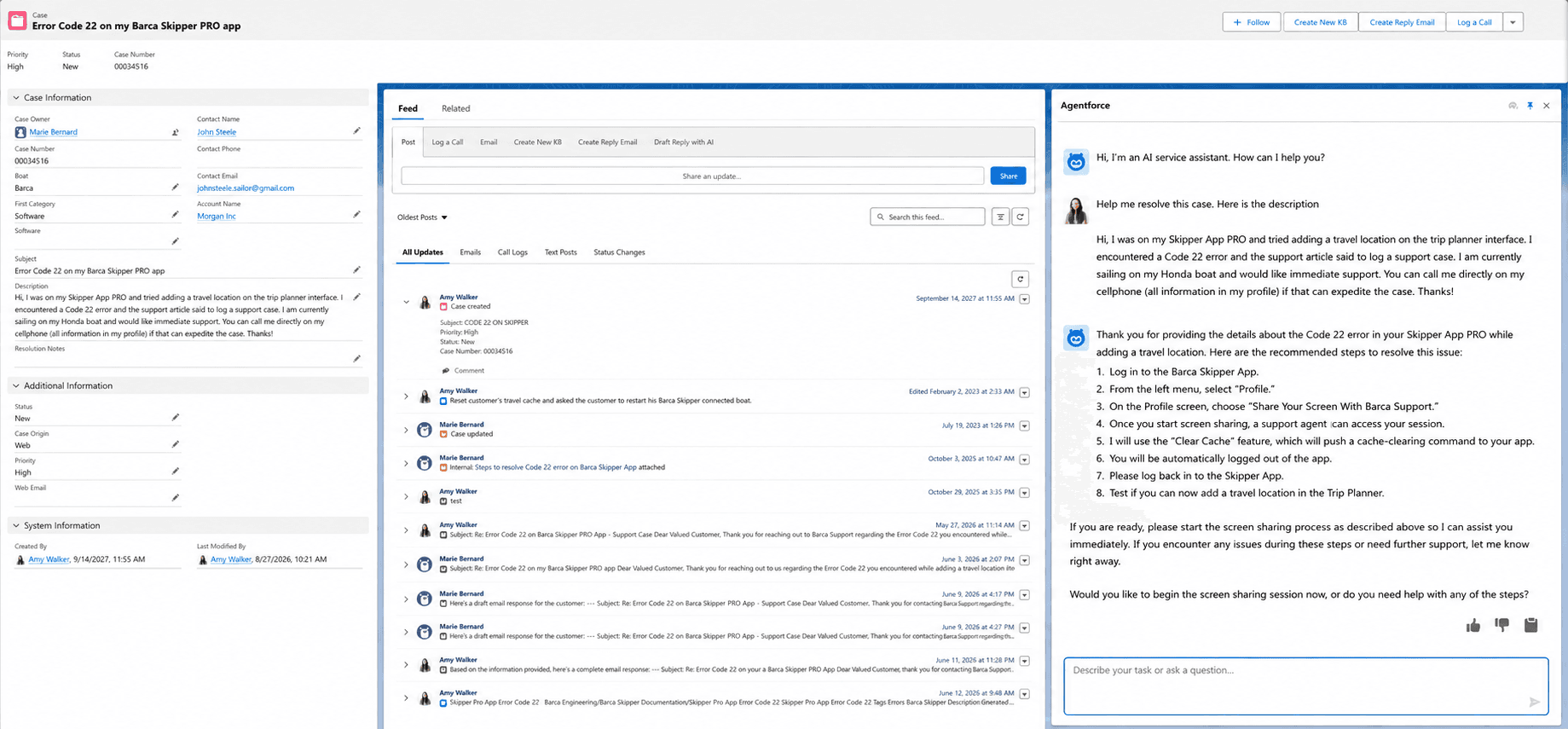1568x729 pixels.
Task: Select the Email publisher tab
Action: [x=489, y=142]
